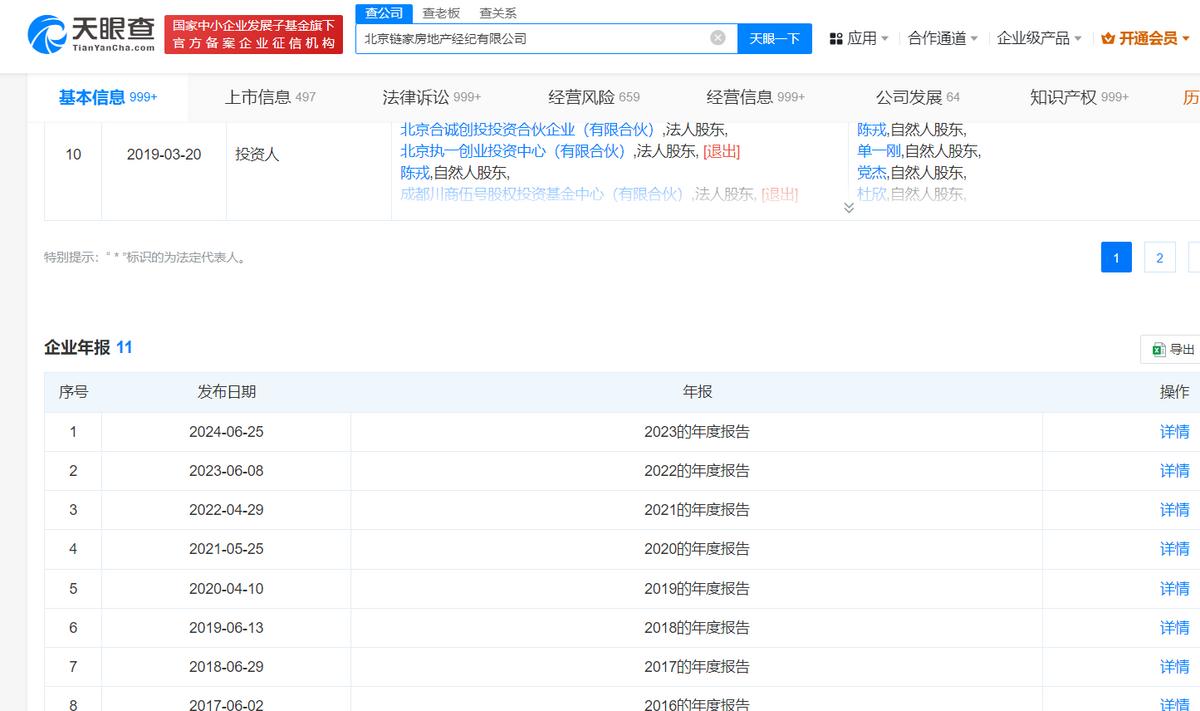Click the 天眼一下 search button

[x=775, y=38]
